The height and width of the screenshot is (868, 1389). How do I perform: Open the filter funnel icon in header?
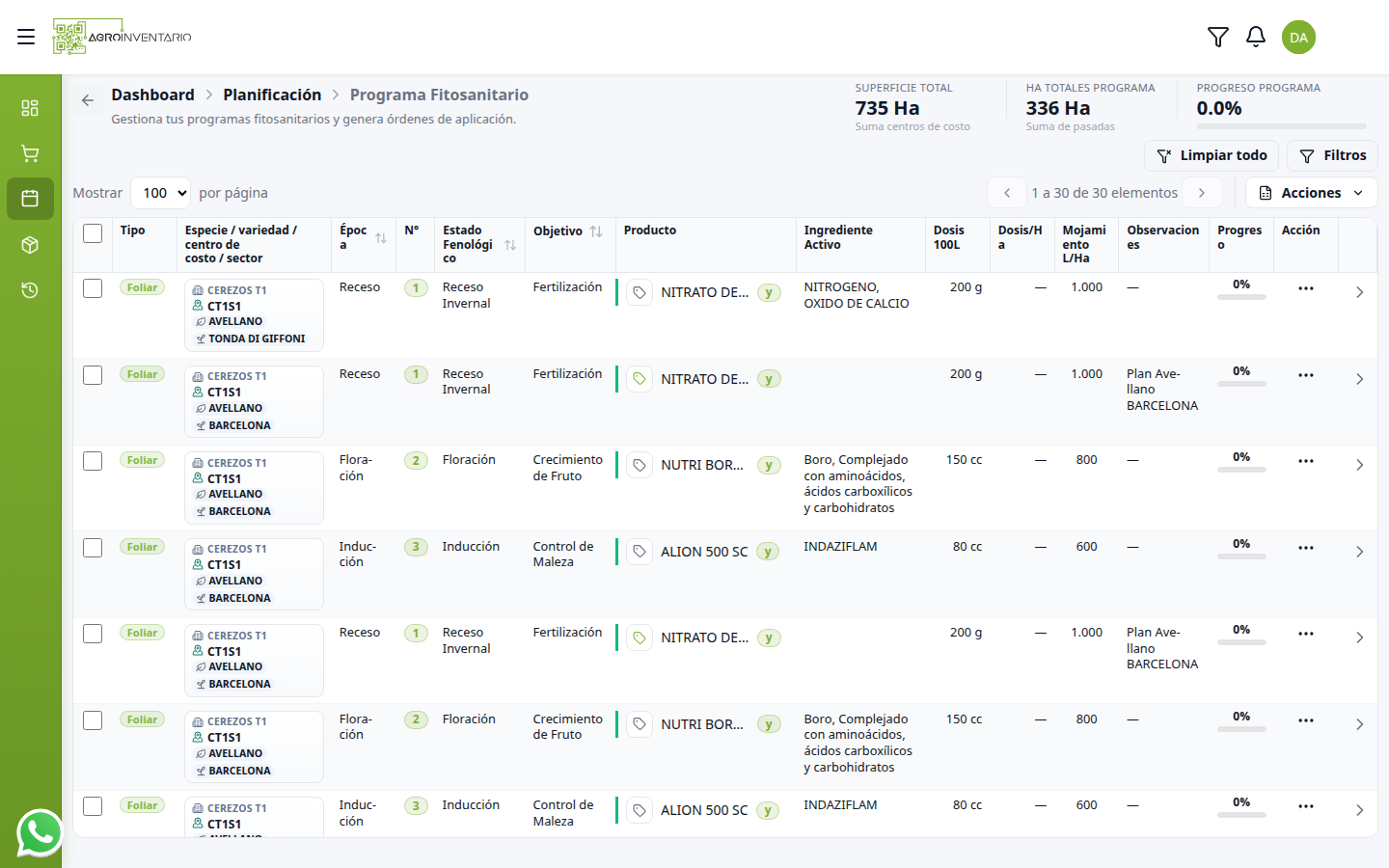(x=1218, y=37)
